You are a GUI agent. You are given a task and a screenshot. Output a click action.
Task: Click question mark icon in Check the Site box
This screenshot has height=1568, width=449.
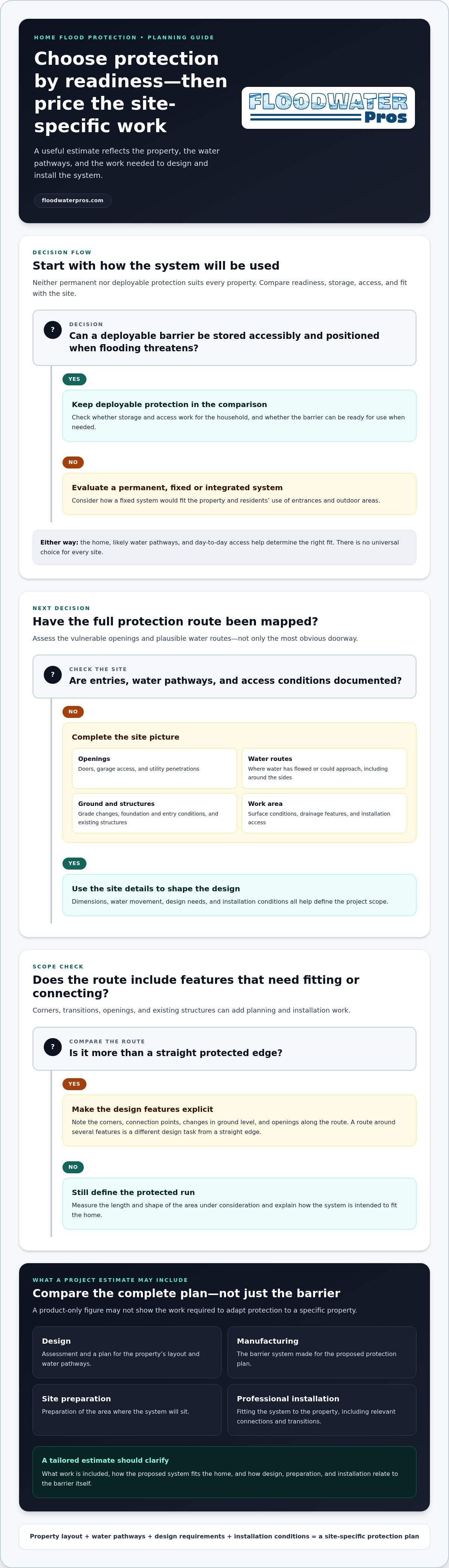[53, 674]
